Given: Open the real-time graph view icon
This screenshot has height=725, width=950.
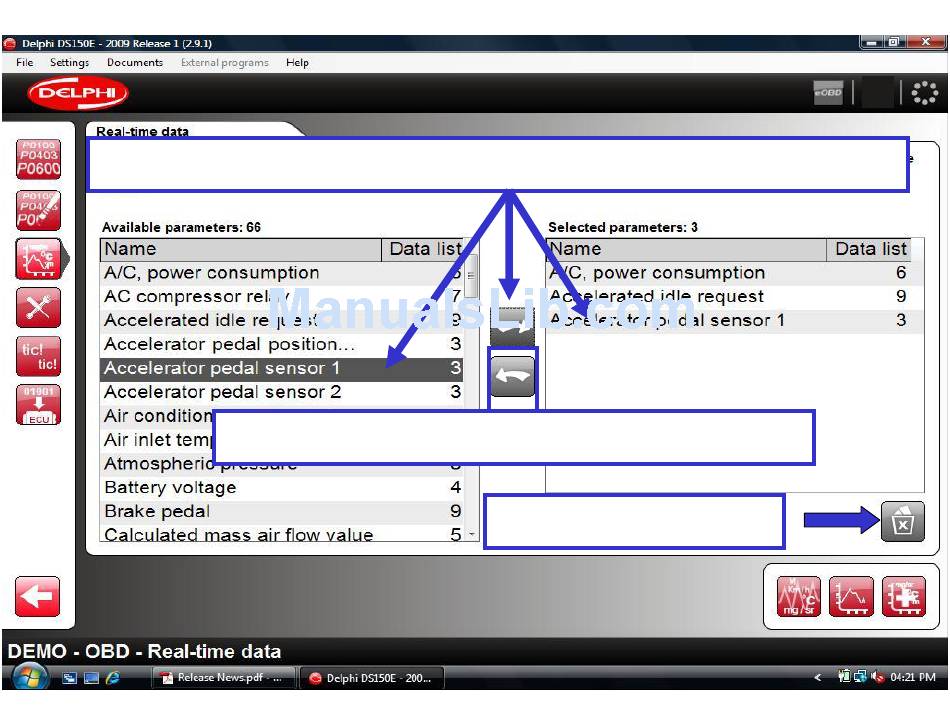Looking at the screenshot, I should (x=851, y=597).
